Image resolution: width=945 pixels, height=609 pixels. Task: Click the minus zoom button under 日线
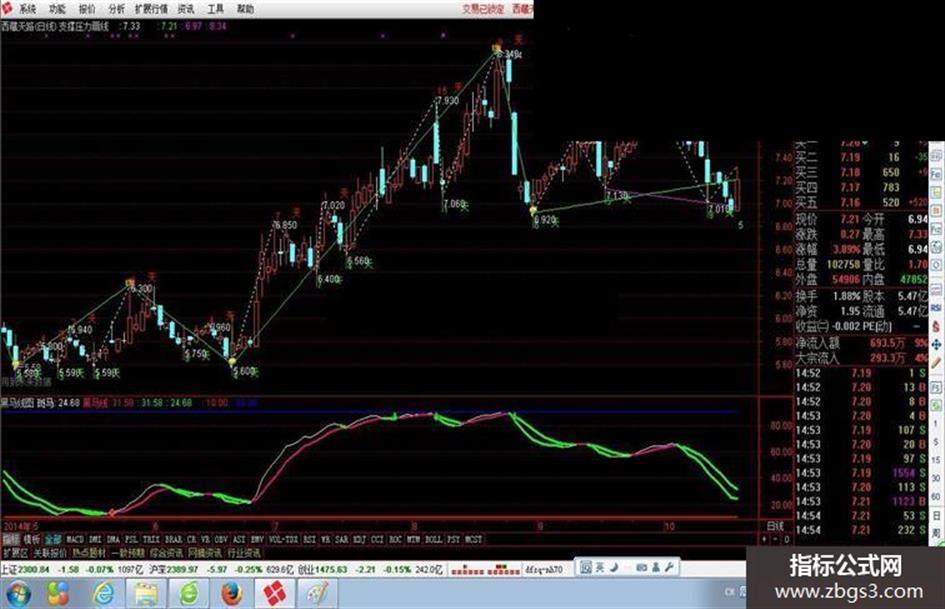(x=776, y=539)
